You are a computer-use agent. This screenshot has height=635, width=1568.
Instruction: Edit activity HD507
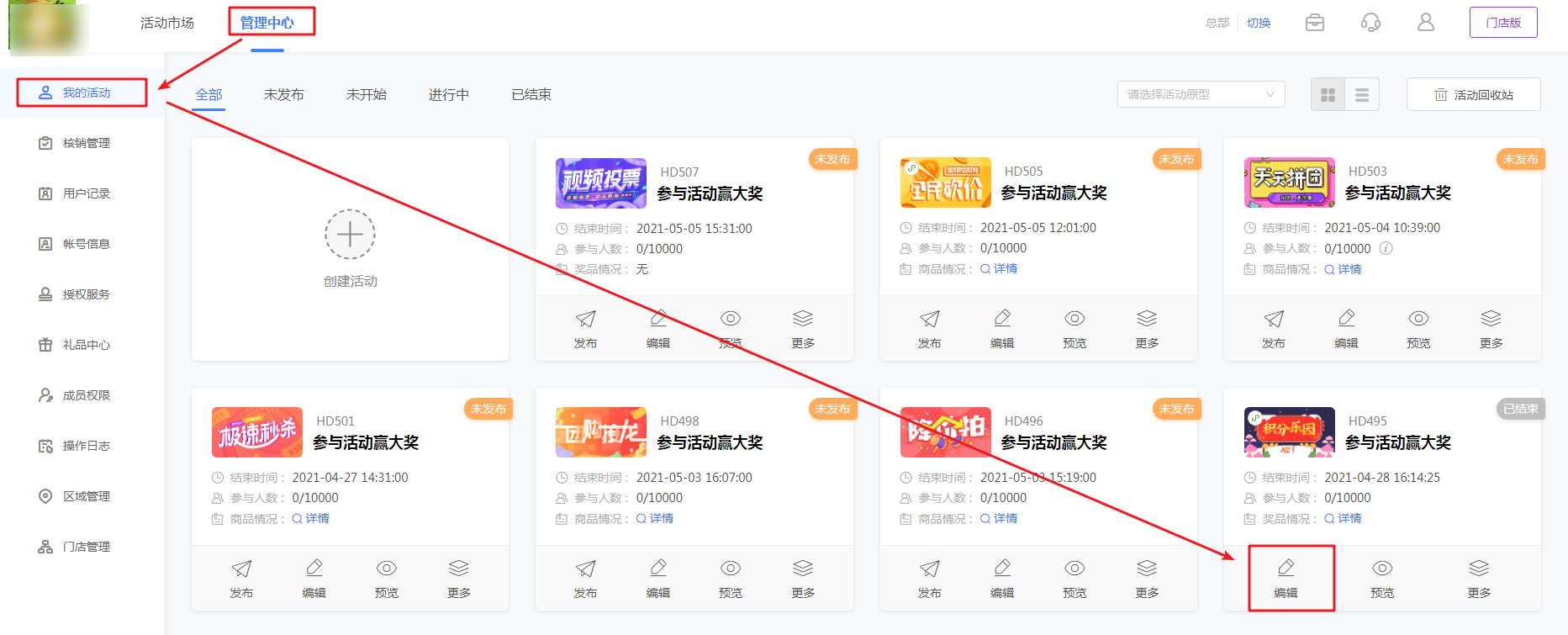[658, 329]
